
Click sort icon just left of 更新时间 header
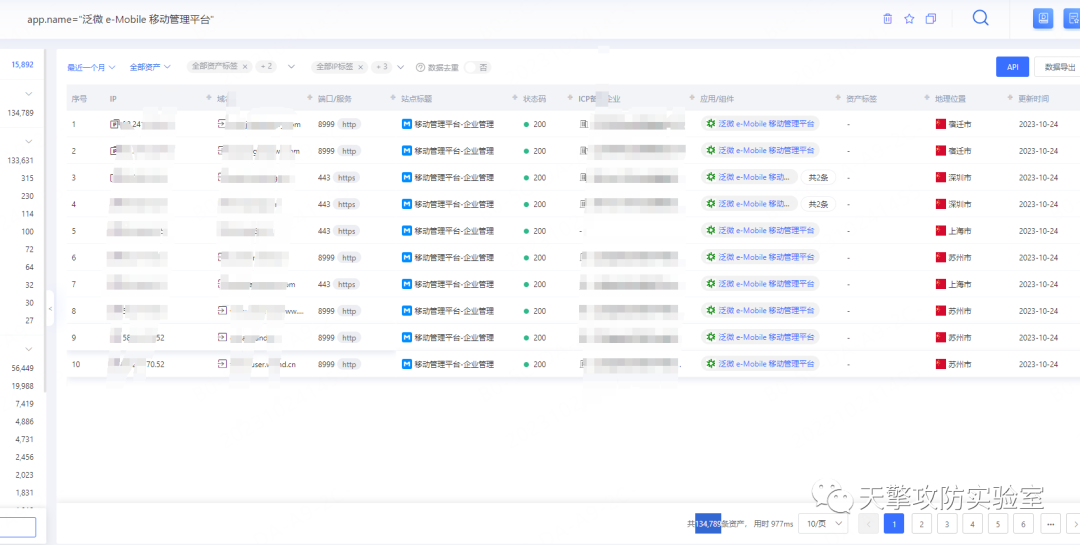point(1010,99)
